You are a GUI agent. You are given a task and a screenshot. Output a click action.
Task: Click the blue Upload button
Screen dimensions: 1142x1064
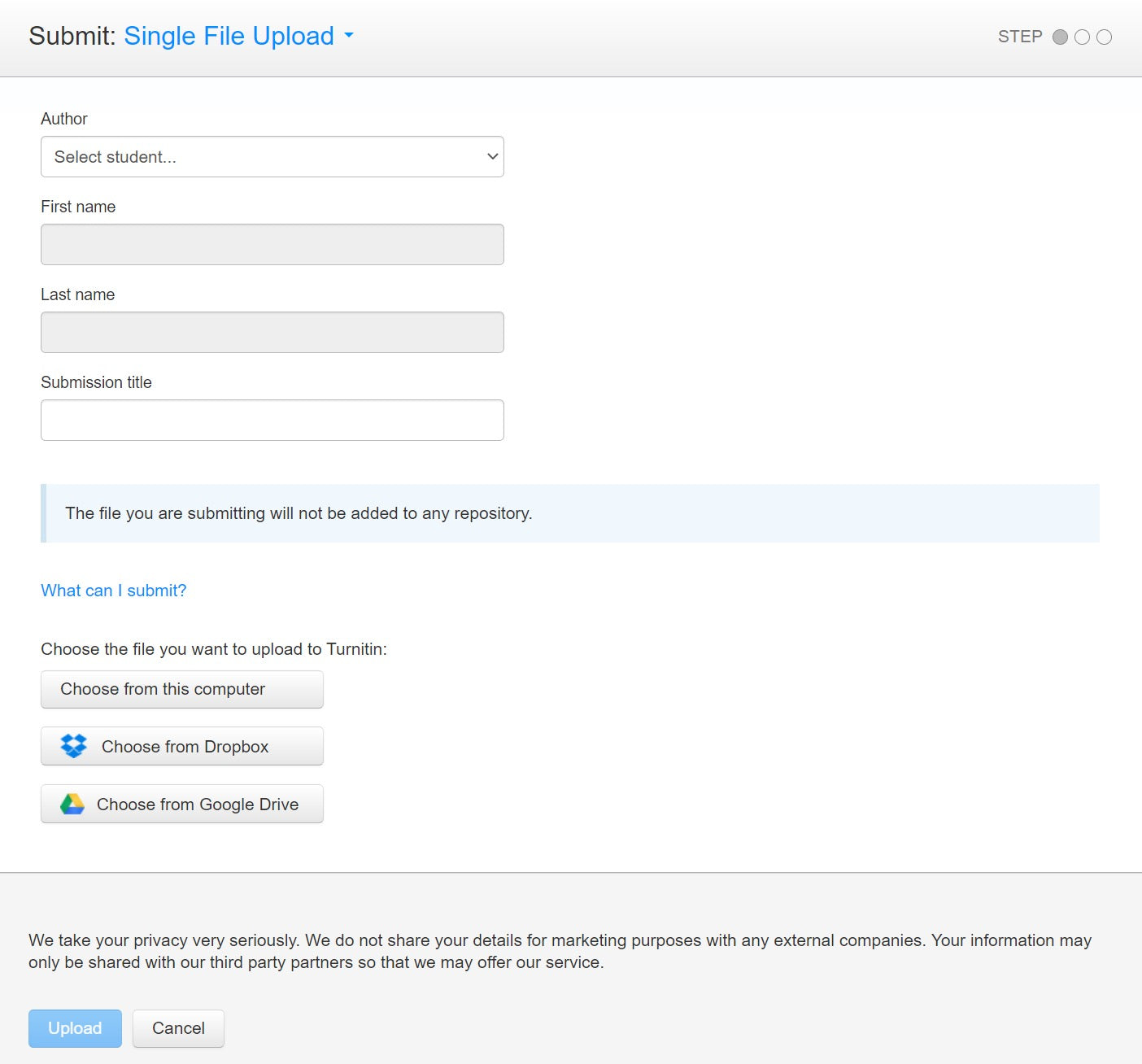[75, 1028]
